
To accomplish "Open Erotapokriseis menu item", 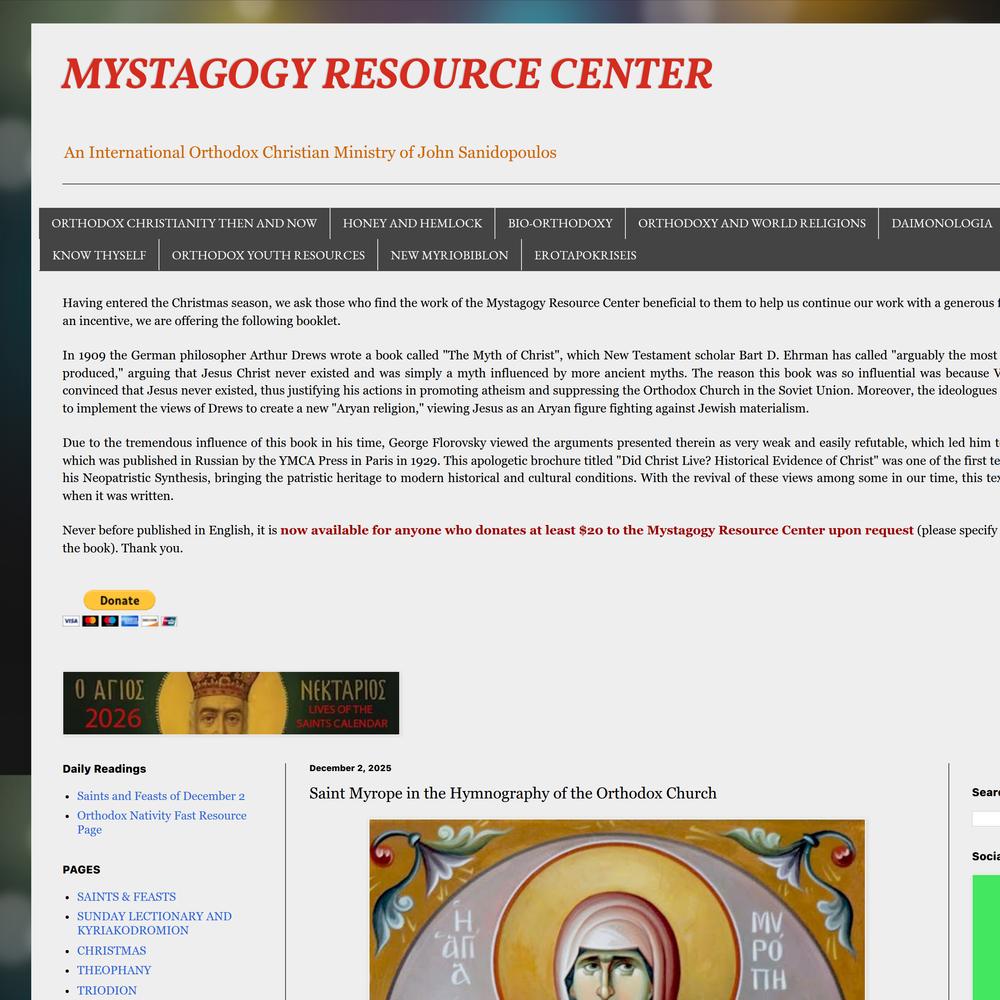I will click(585, 255).
